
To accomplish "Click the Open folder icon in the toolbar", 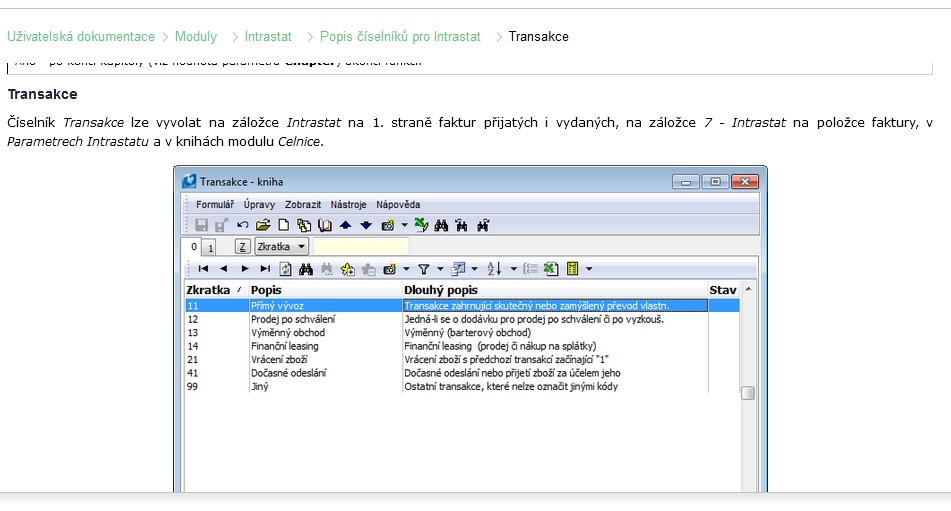I will tap(263, 225).
